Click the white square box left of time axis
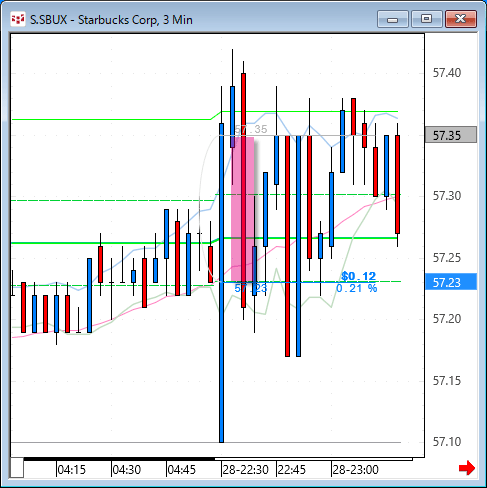Screen dimensions: 487x488 [17, 468]
